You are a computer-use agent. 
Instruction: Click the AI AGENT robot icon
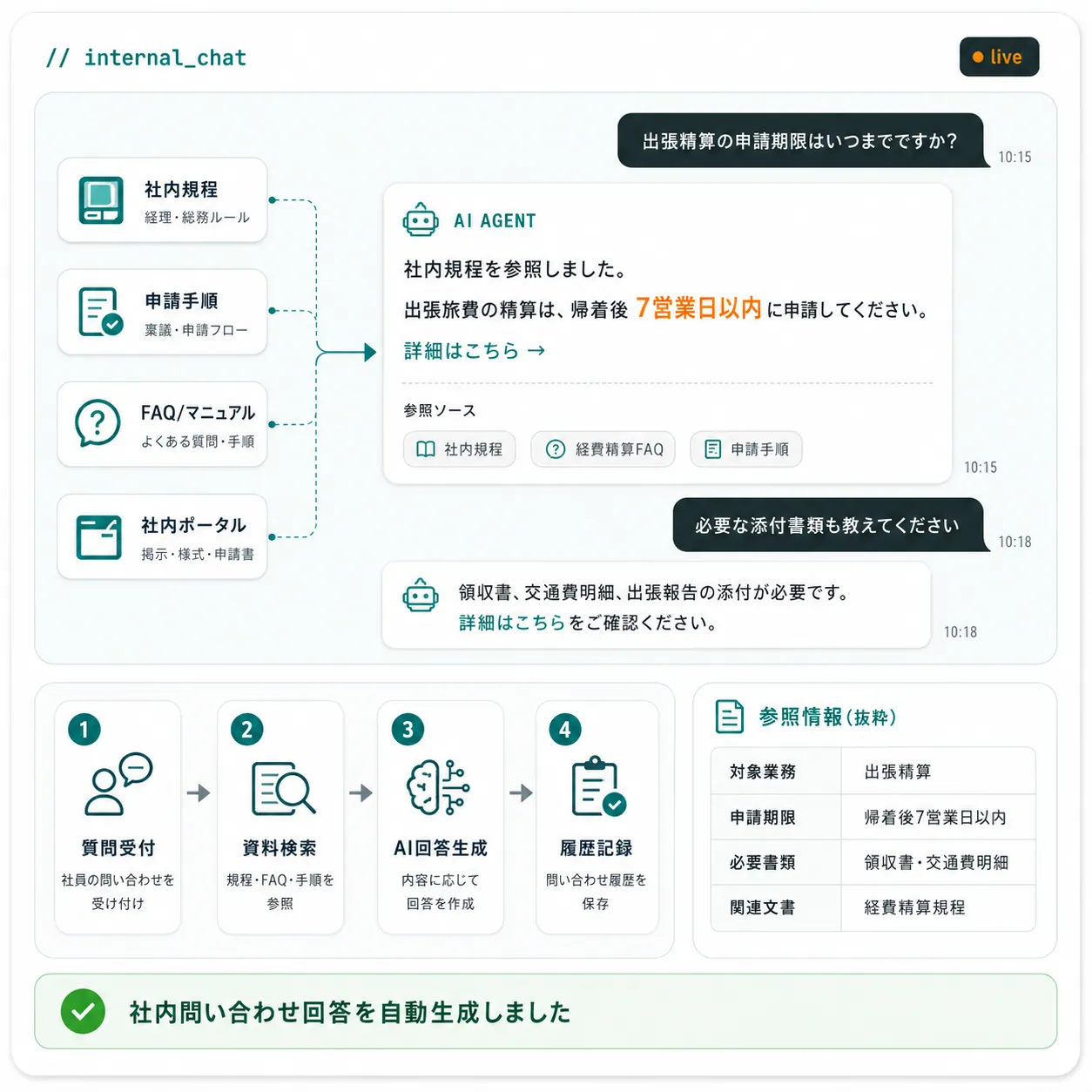(x=421, y=220)
